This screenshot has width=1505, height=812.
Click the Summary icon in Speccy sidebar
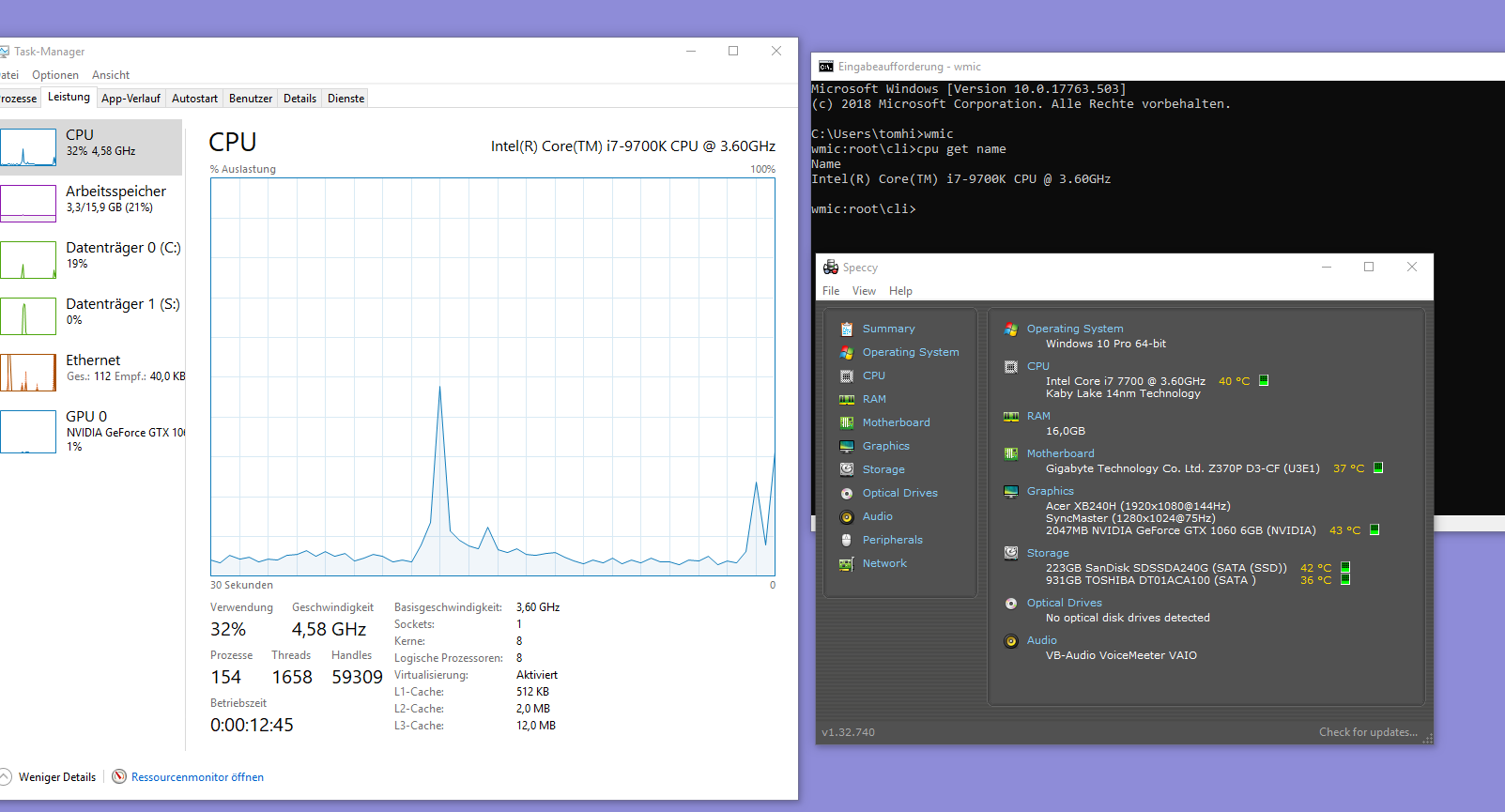pos(846,329)
